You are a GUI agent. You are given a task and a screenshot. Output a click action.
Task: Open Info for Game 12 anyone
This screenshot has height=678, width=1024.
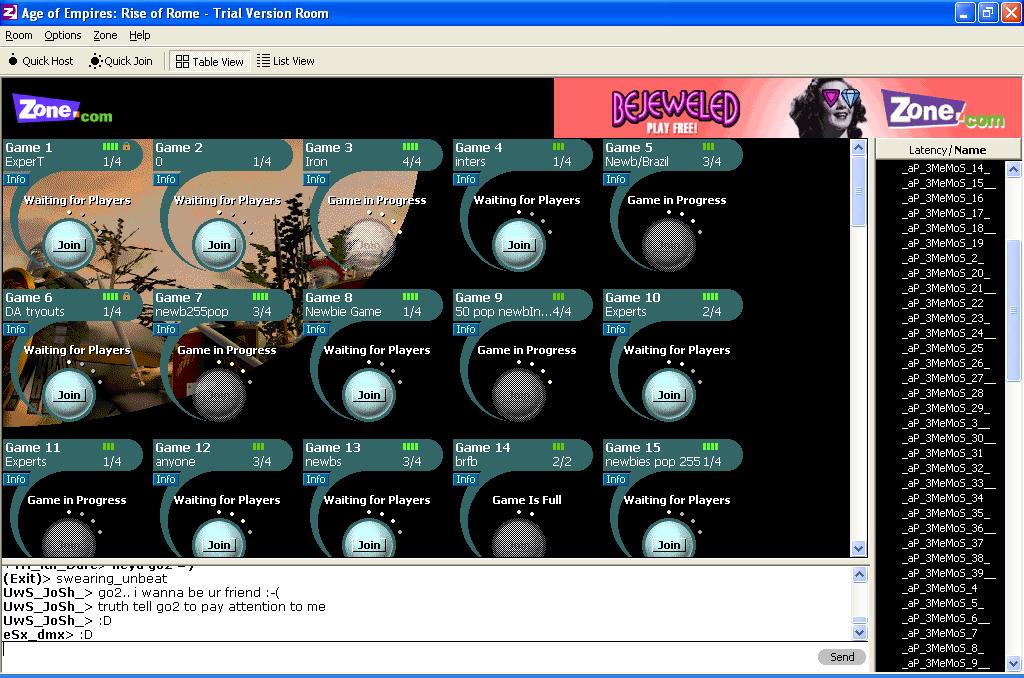tap(166, 479)
